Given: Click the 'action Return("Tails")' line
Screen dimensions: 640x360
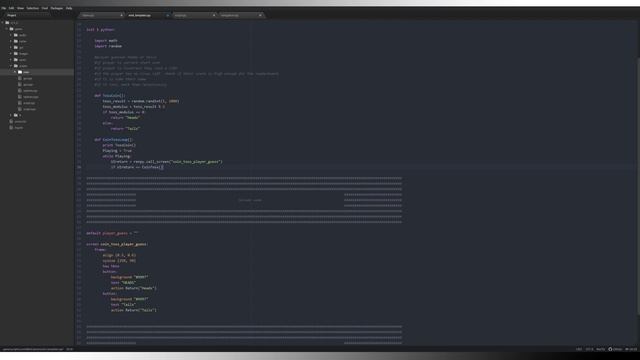Looking at the screenshot, I should coord(133,310).
